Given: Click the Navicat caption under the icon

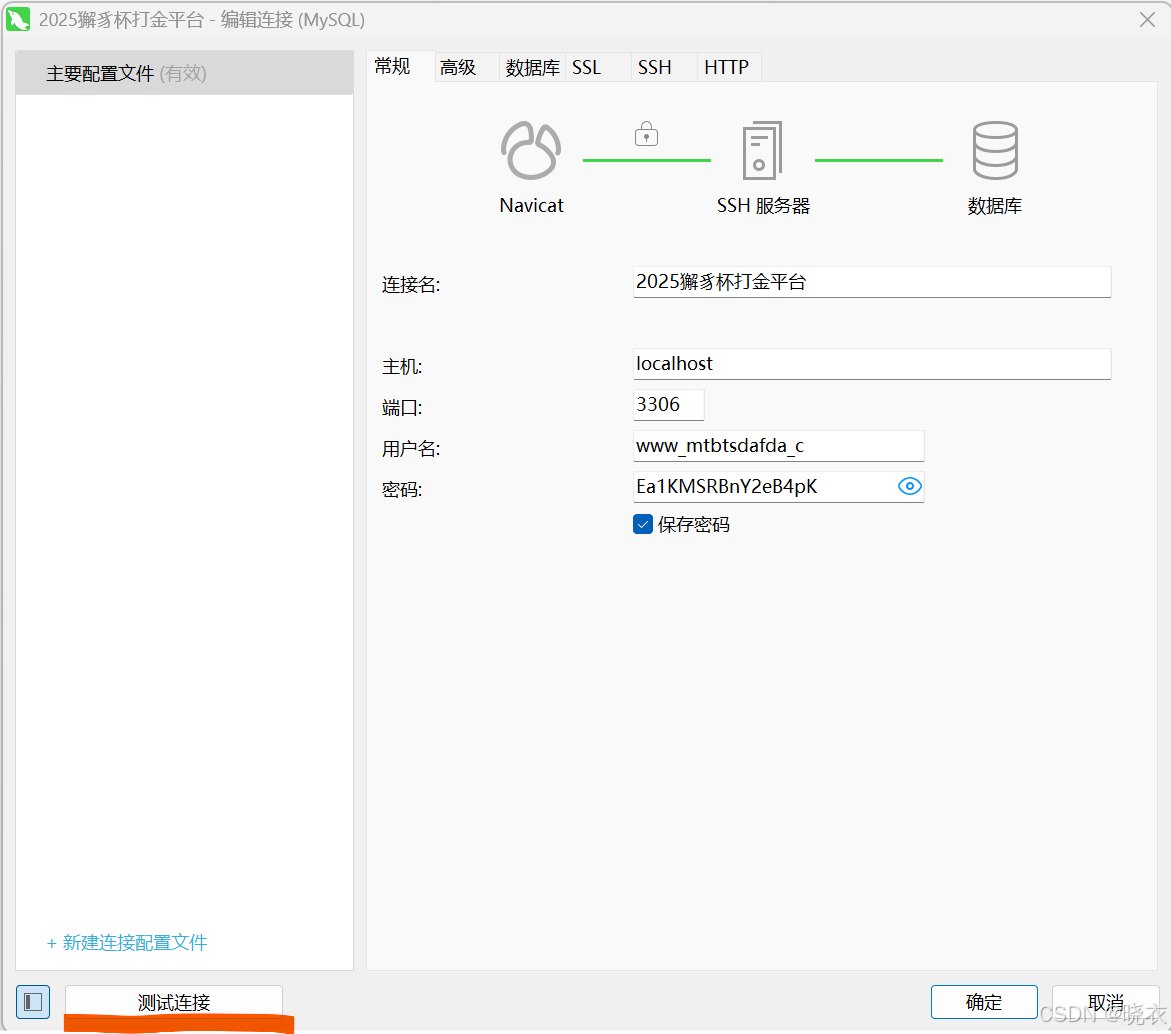Looking at the screenshot, I should (x=531, y=205).
